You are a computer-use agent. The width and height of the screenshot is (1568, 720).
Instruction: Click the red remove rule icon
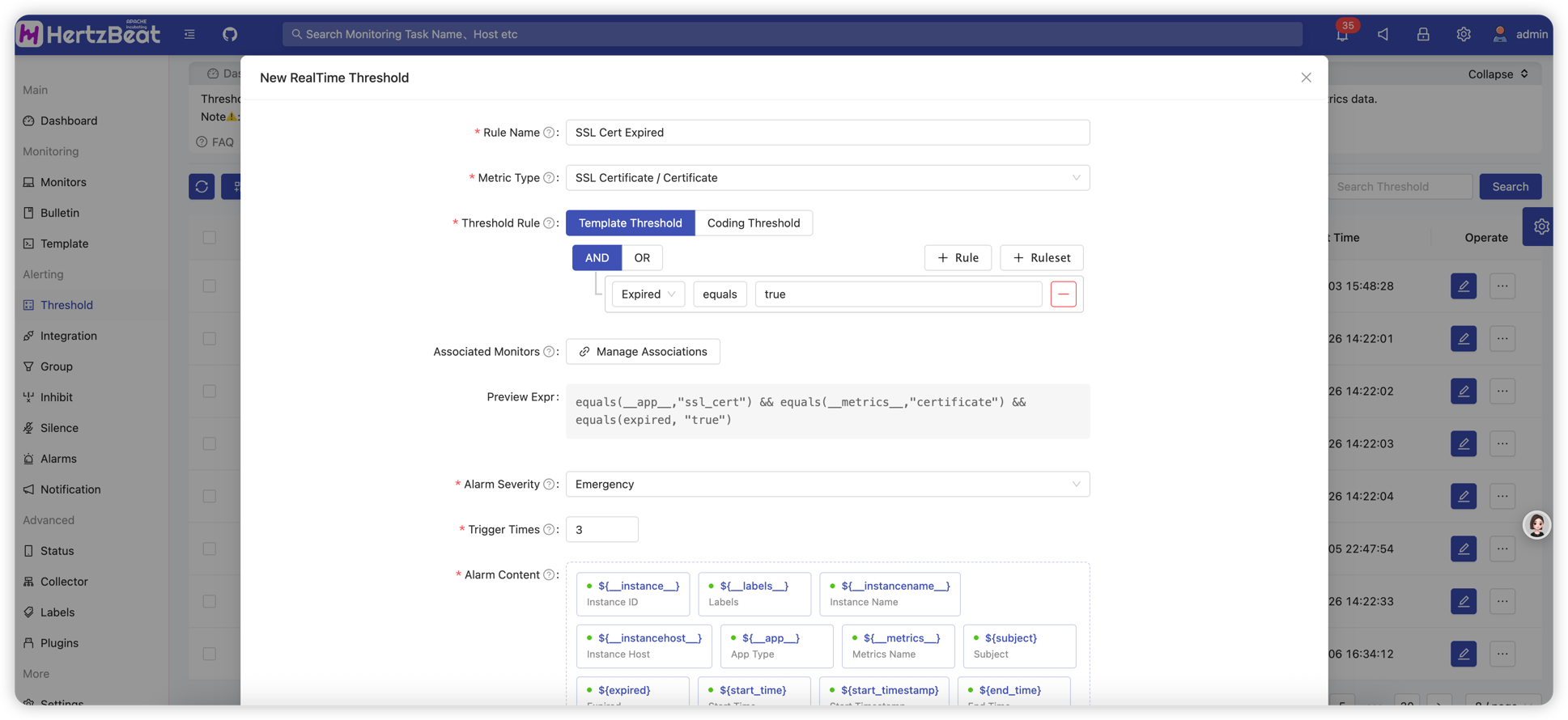1063,294
